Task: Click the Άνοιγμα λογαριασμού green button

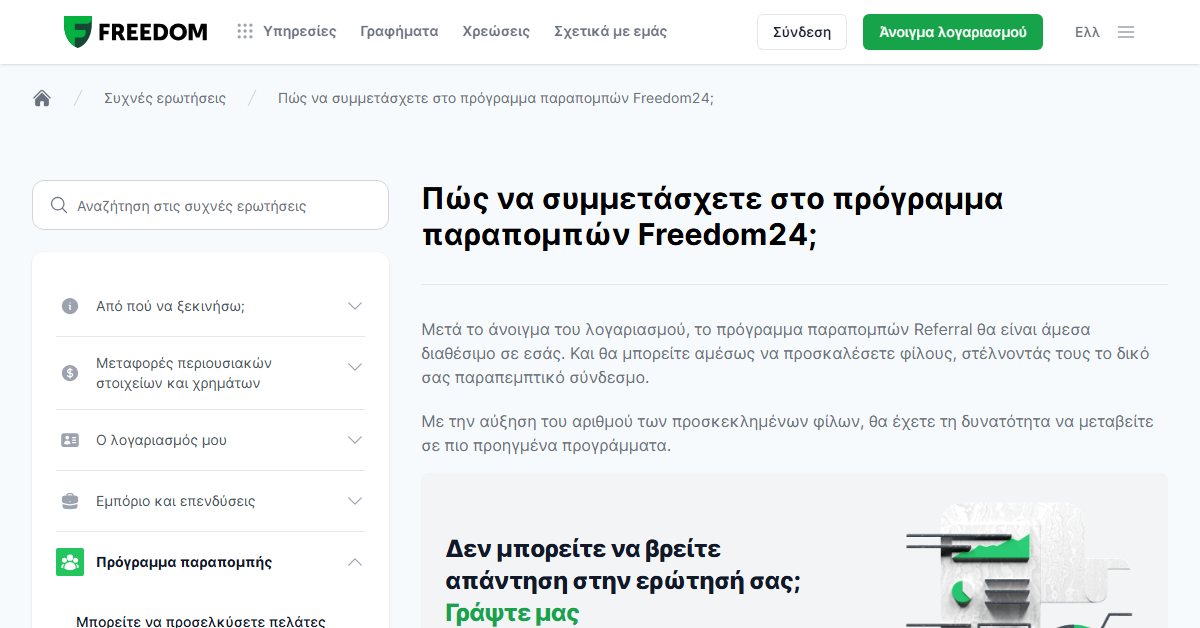Action: click(953, 32)
